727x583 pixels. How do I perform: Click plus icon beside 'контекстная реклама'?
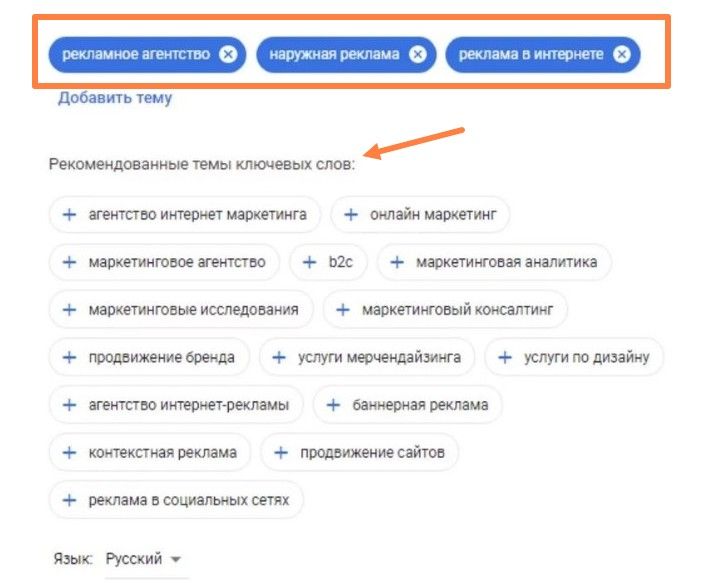70,453
